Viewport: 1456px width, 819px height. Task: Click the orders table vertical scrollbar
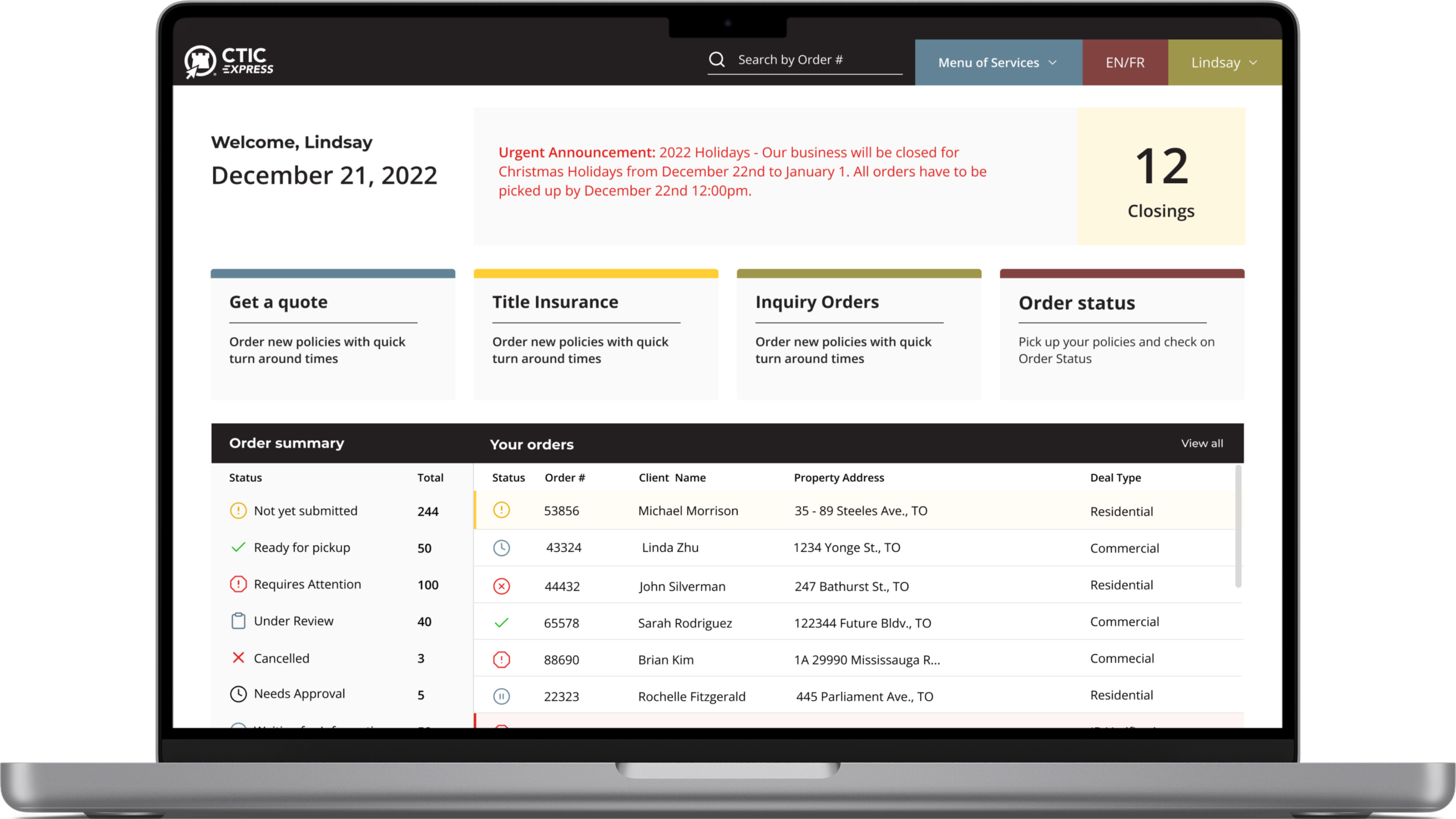[x=1238, y=526]
